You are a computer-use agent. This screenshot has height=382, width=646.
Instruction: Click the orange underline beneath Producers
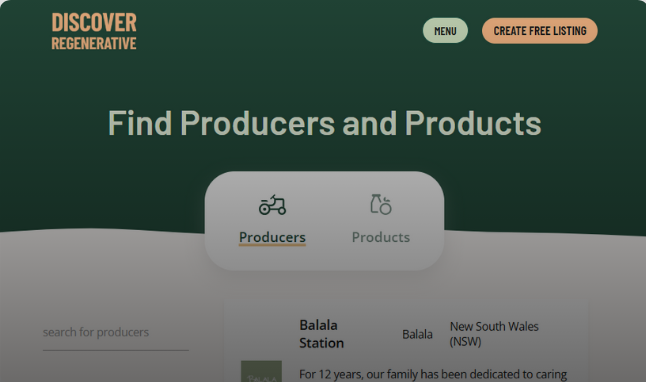(272, 245)
